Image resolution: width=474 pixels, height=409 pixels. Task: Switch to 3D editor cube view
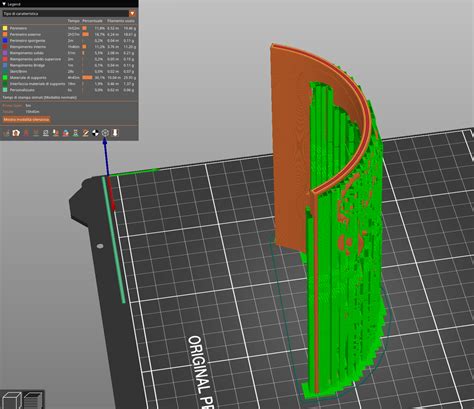pyautogui.click(x=12, y=400)
